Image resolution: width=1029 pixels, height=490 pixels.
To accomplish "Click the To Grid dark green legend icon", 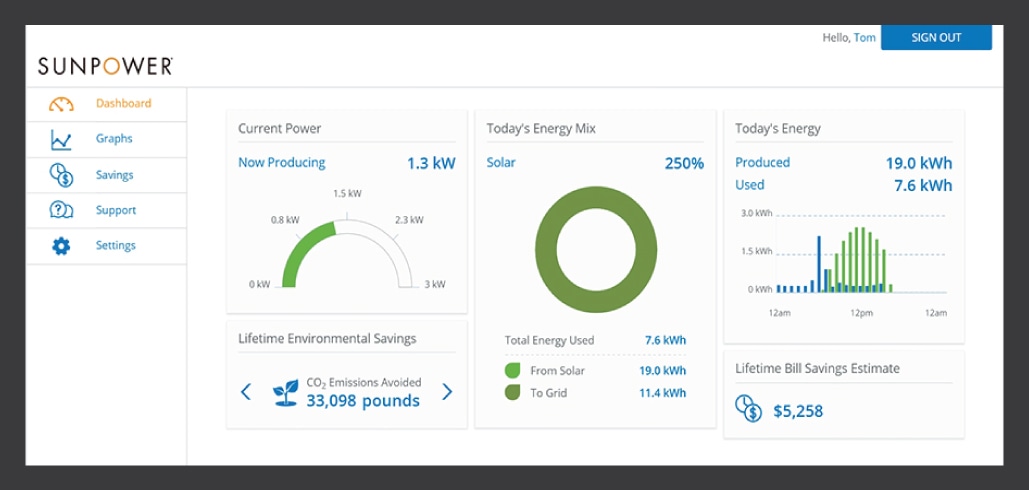I will [512, 393].
